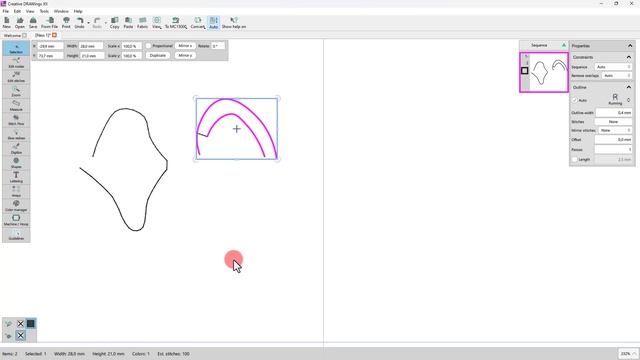This screenshot has height=360, width=640.
Task: Click the Mirror x button
Action: (x=185, y=46)
